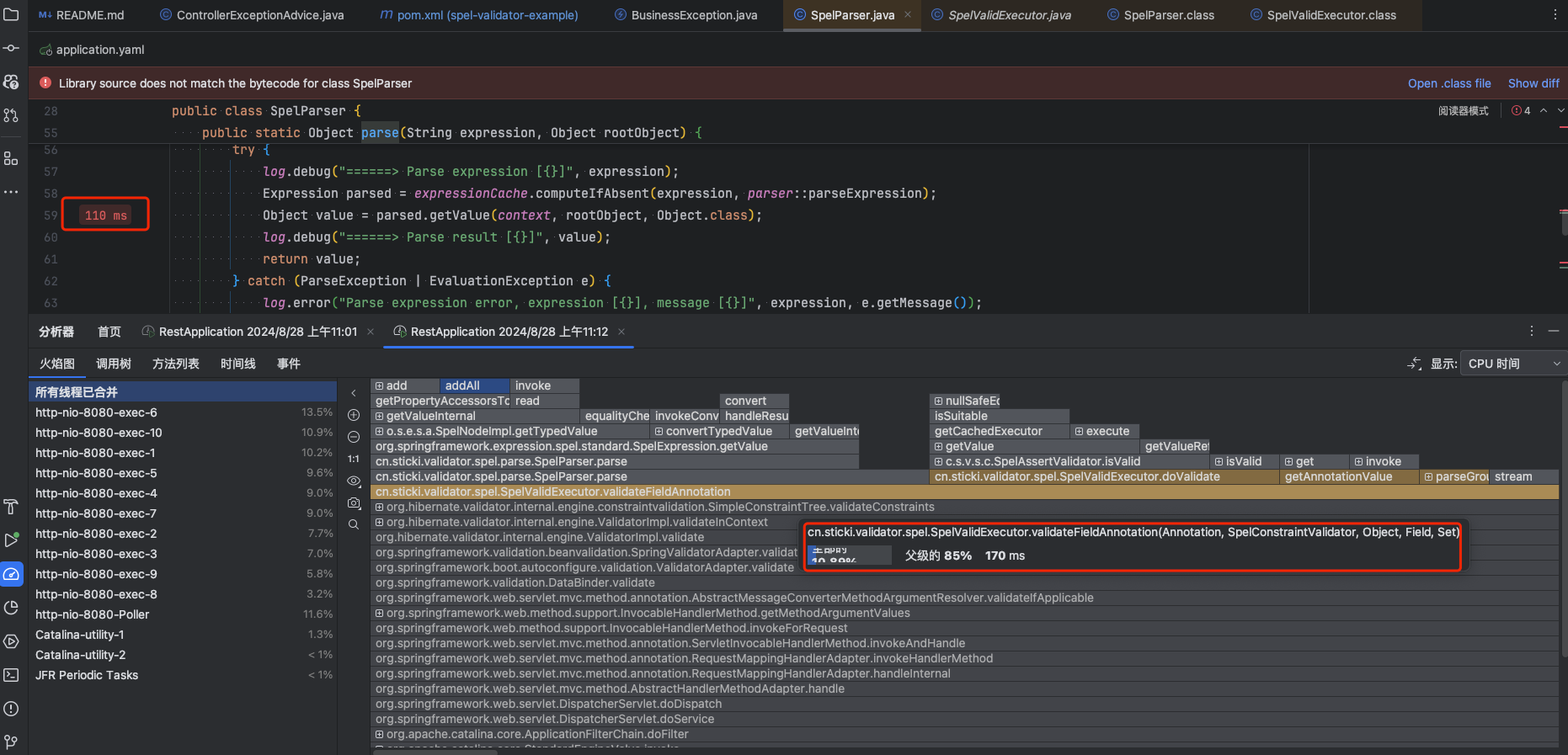The width and height of the screenshot is (1568, 755).
Task: Expand the nullSafeEq frame
Action: pyautogui.click(x=939, y=401)
